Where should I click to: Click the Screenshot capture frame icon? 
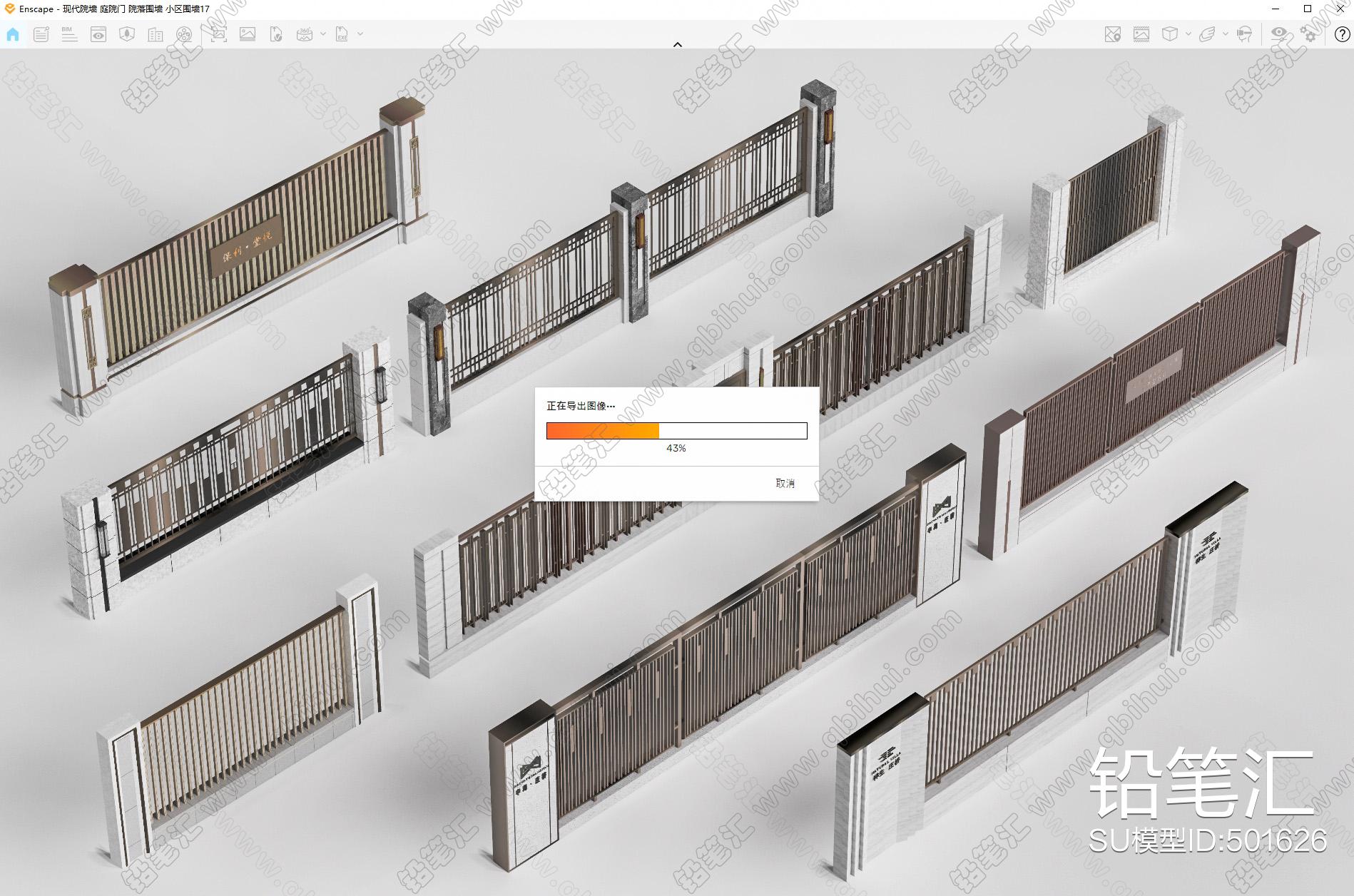click(x=218, y=34)
